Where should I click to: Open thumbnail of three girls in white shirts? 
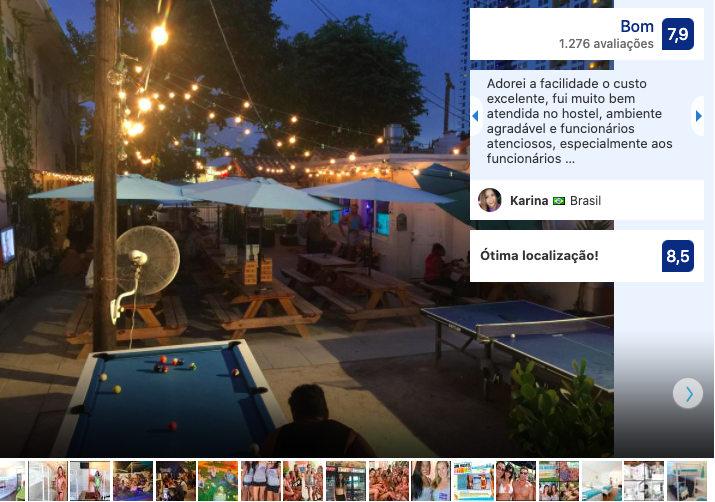coord(261,481)
